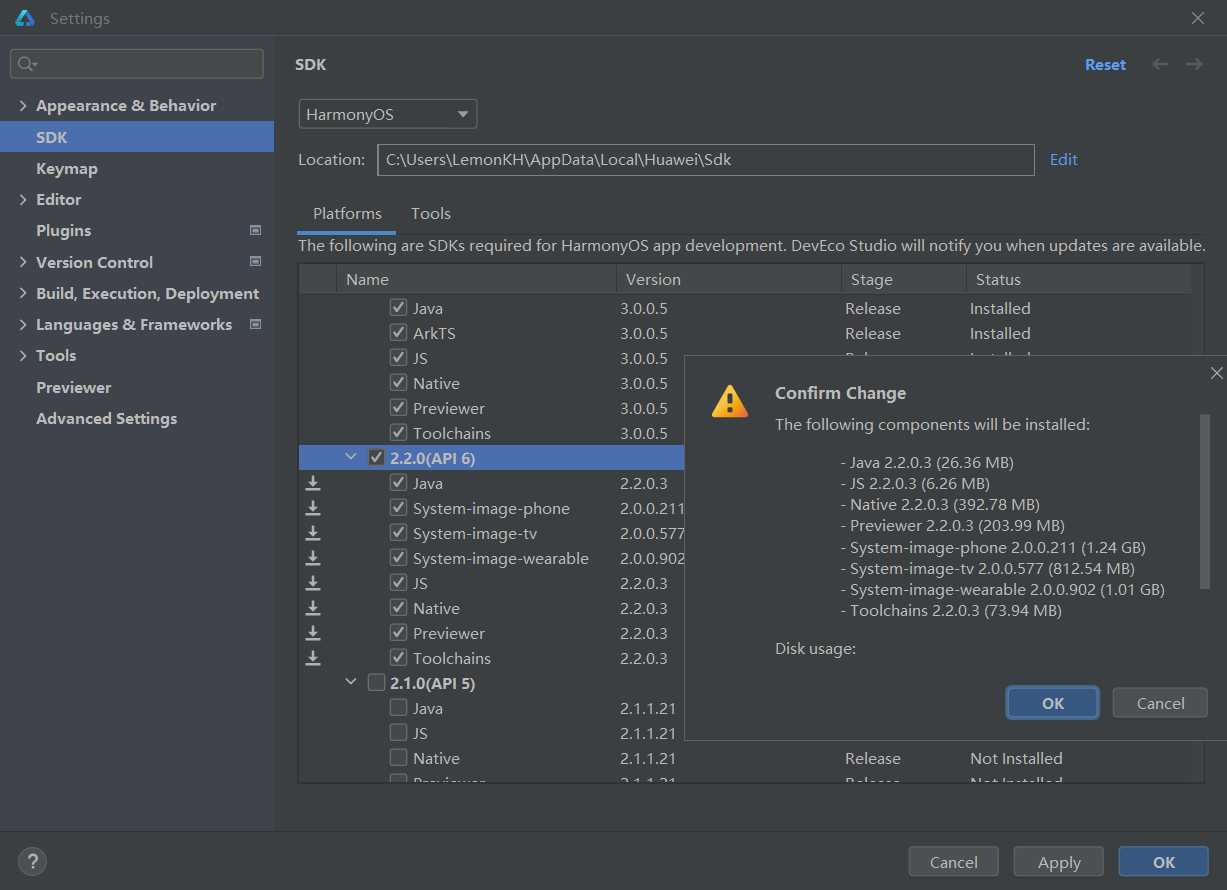The image size is (1227, 890).
Task: Uncheck System-image-phone checkbox
Action: point(398,508)
